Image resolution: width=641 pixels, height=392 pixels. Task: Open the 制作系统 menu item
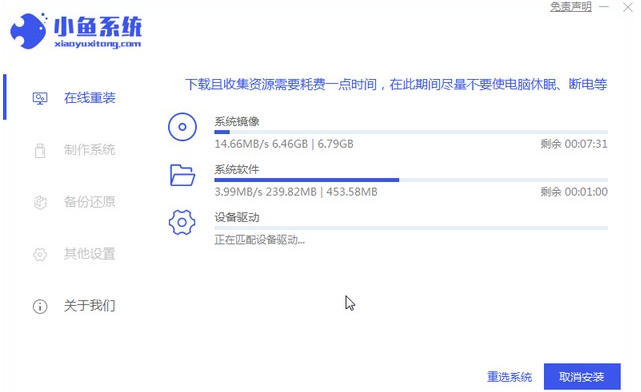click(90, 150)
